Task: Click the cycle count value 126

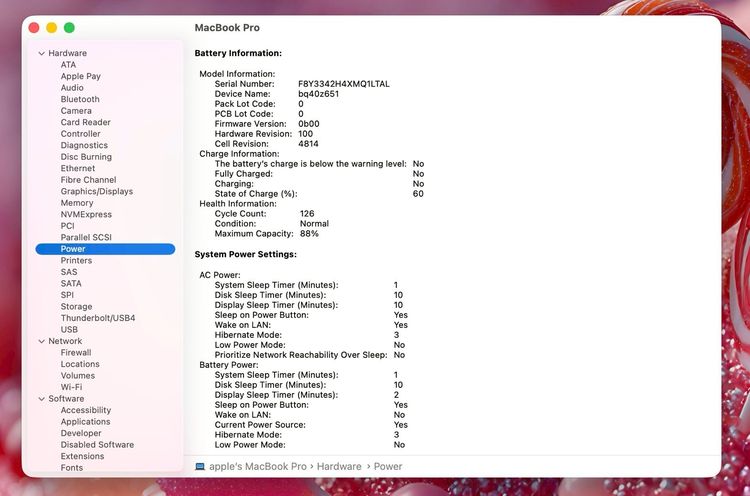Action: click(x=307, y=214)
